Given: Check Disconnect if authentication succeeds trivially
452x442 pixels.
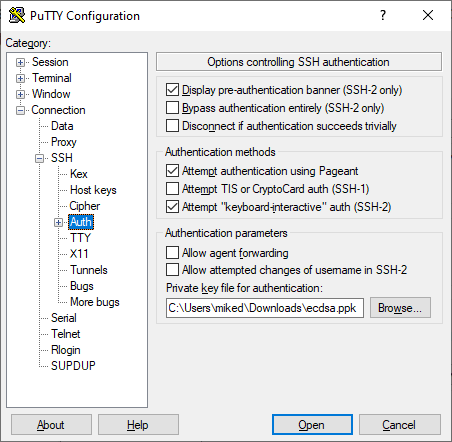Looking at the screenshot, I should click(x=172, y=126).
